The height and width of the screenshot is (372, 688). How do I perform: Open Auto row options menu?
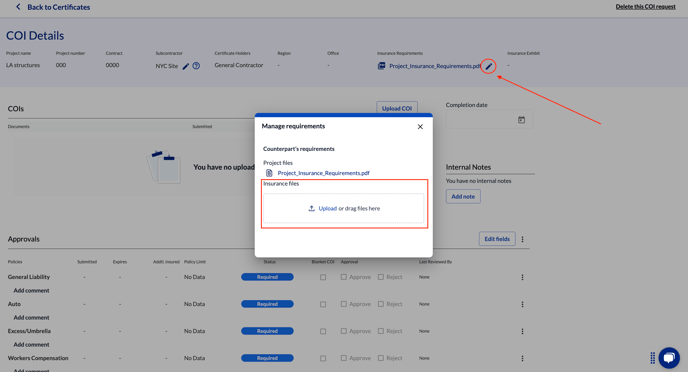point(522,304)
